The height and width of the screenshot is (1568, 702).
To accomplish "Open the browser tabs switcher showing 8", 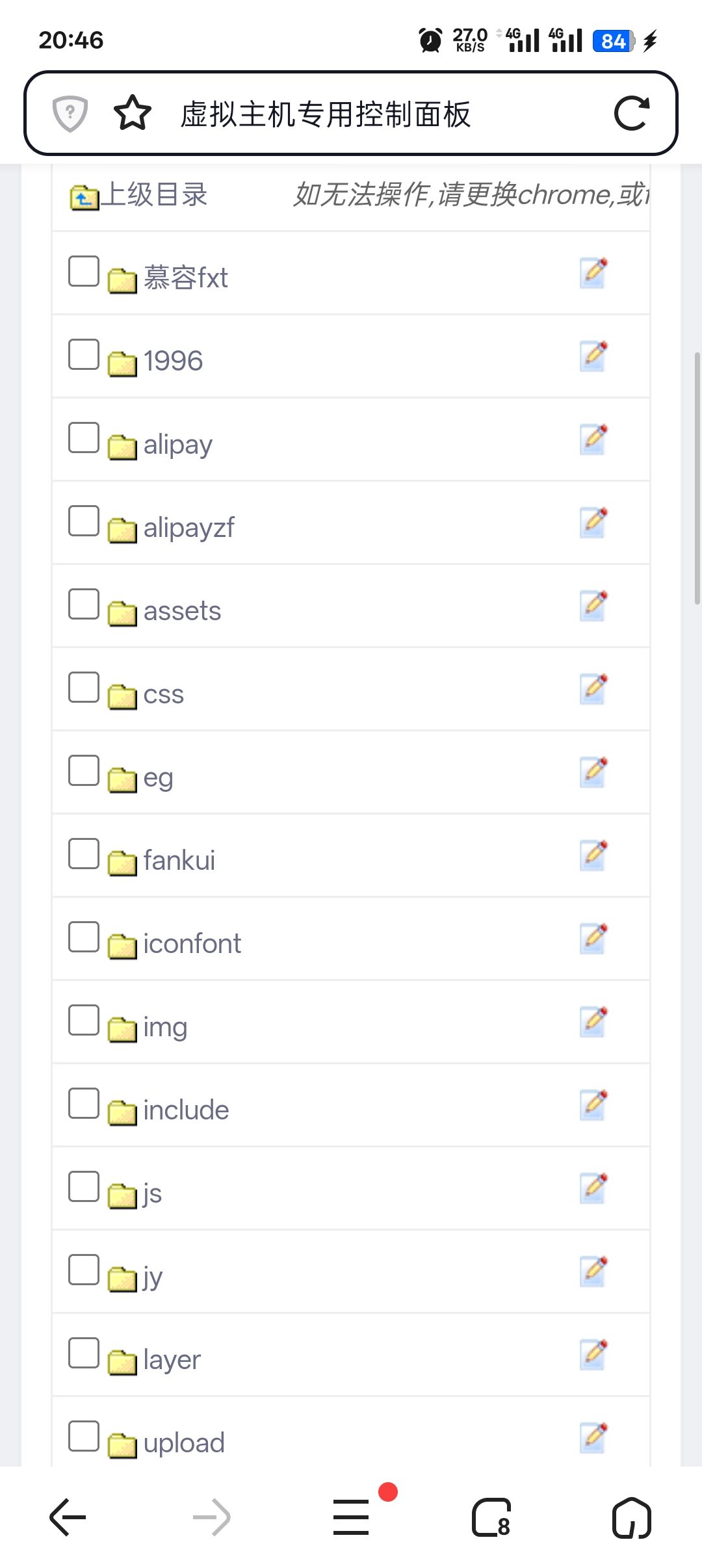I will [492, 1518].
